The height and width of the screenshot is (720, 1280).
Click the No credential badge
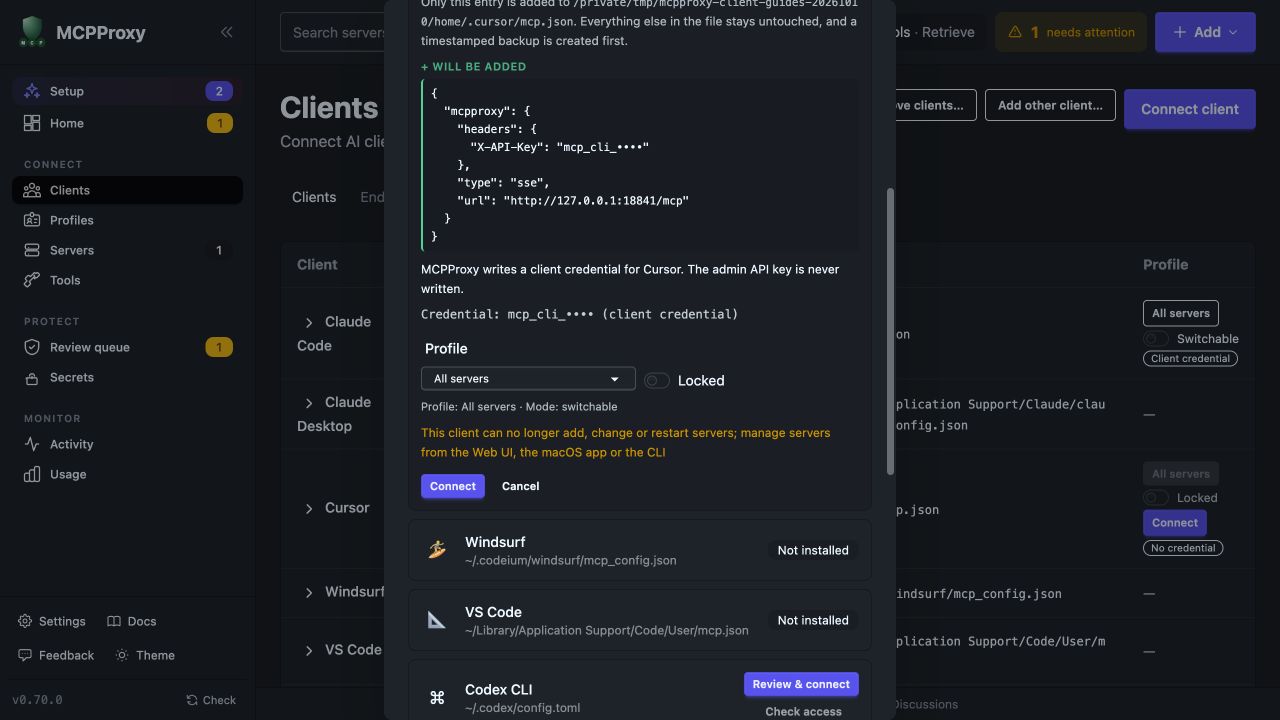point(1183,548)
